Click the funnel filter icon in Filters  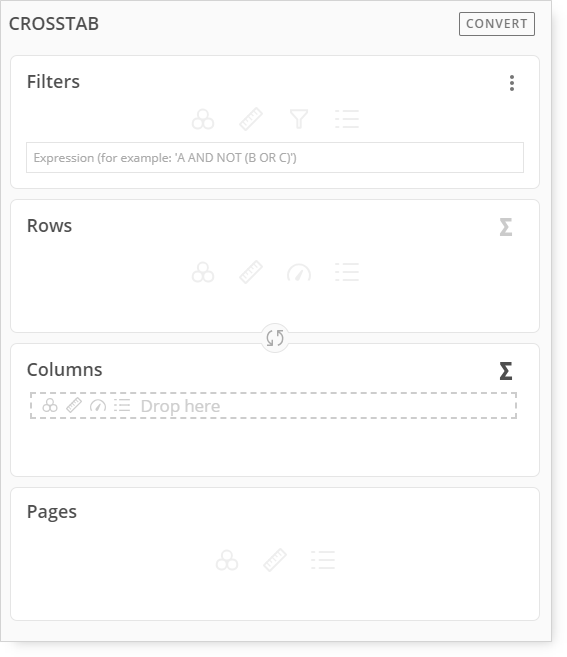299,119
